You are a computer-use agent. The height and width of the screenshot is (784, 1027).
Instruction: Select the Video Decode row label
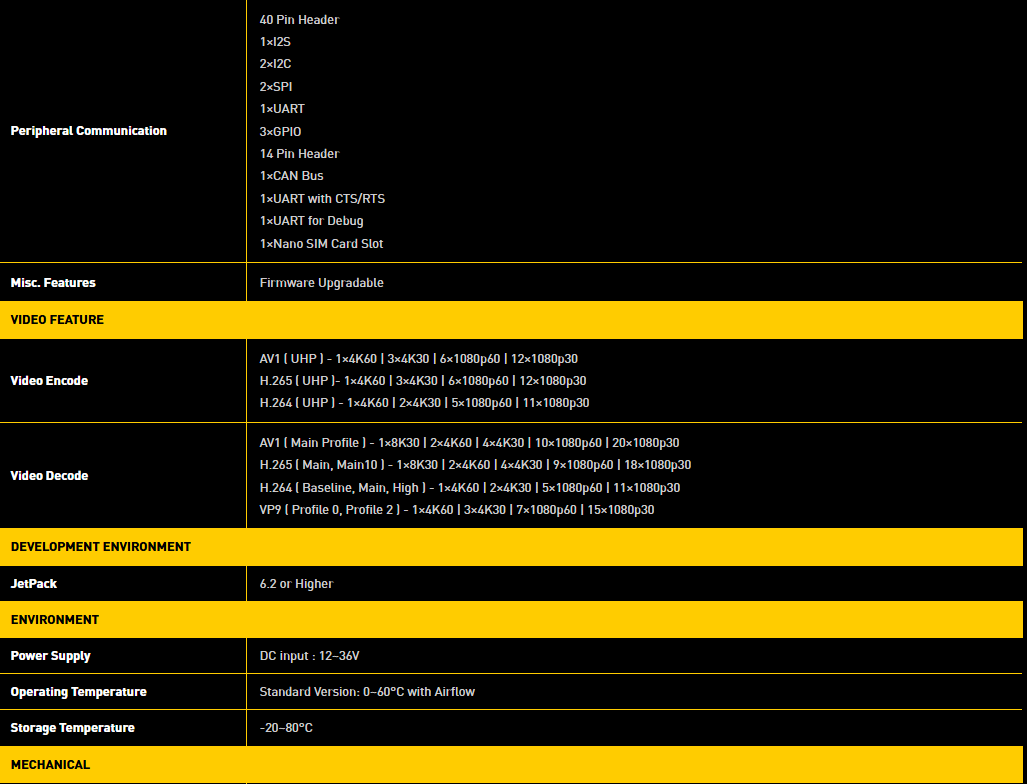click(49, 476)
